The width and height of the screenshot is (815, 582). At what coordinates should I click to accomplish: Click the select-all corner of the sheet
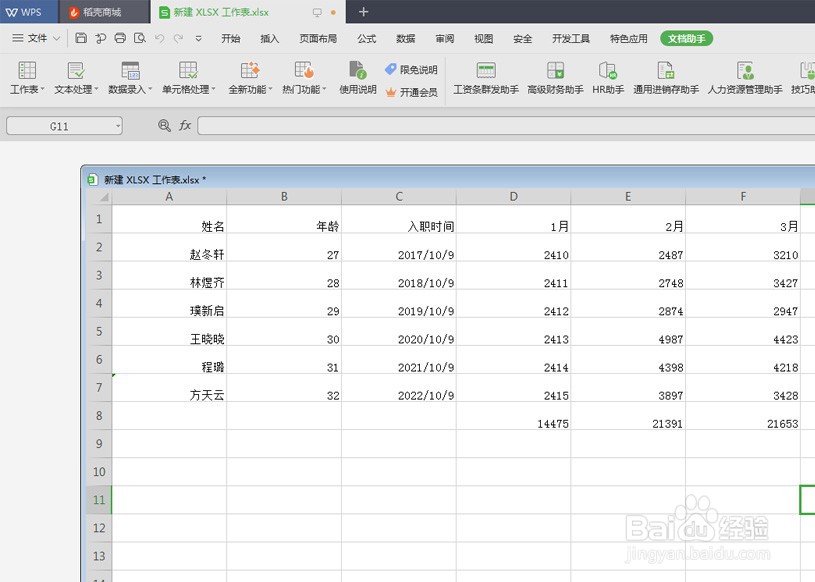point(99,197)
